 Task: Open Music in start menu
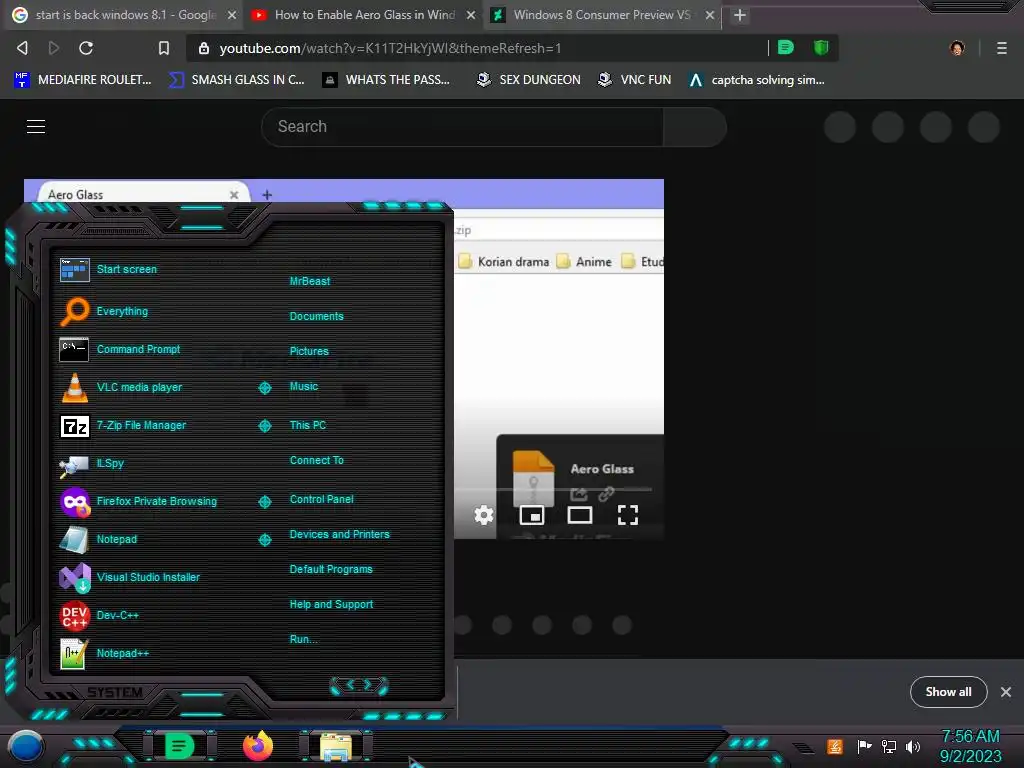[304, 387]
